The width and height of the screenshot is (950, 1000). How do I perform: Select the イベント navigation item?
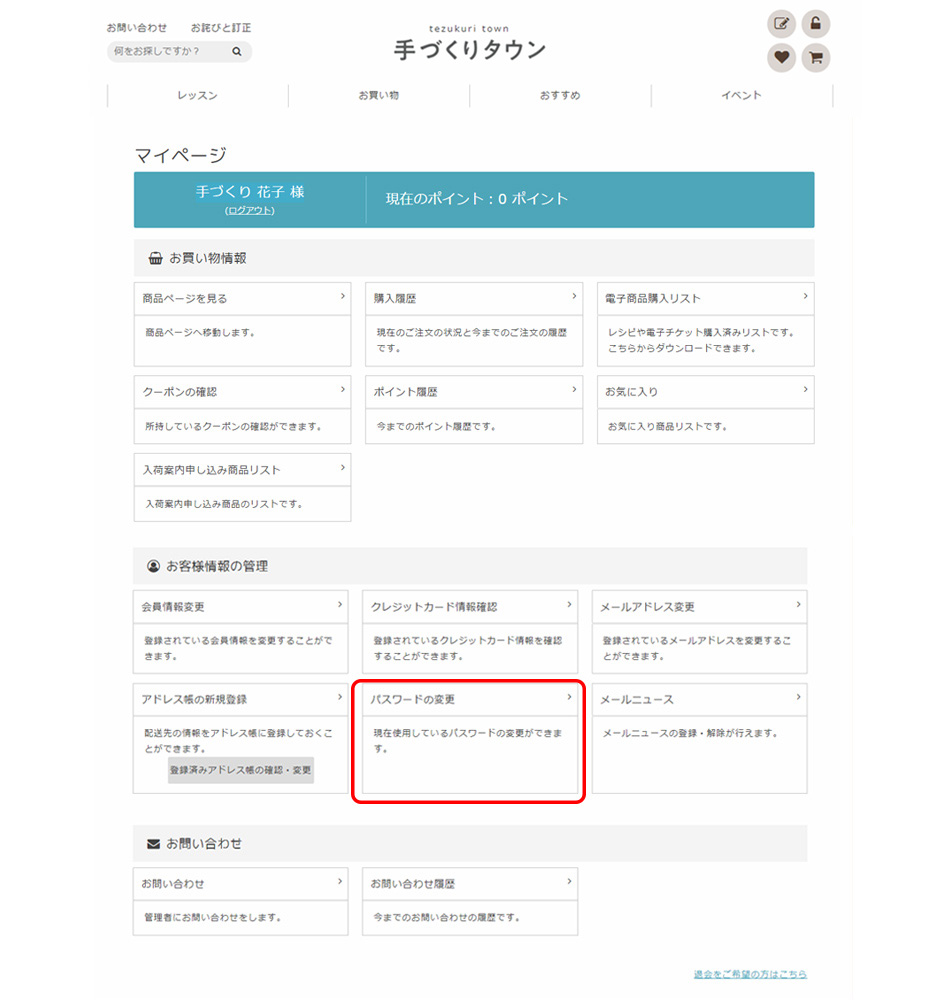tap(741, 96)
